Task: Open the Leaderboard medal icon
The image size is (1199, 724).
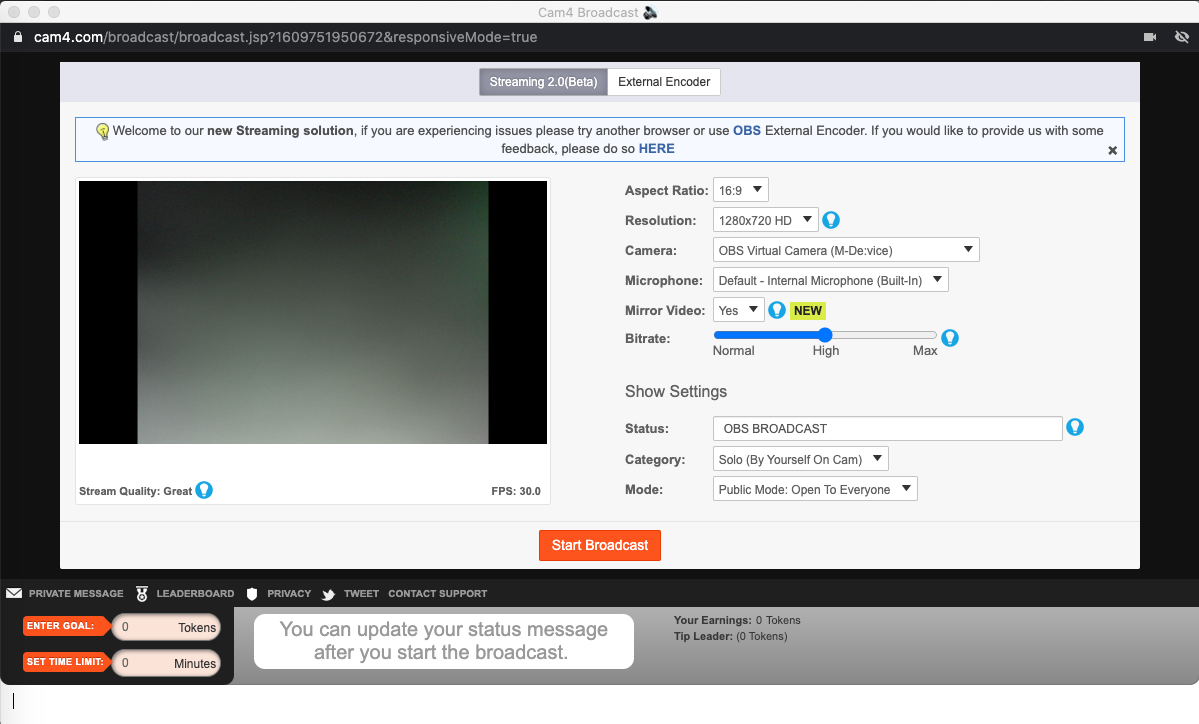Action: click(x=142, y=593)
